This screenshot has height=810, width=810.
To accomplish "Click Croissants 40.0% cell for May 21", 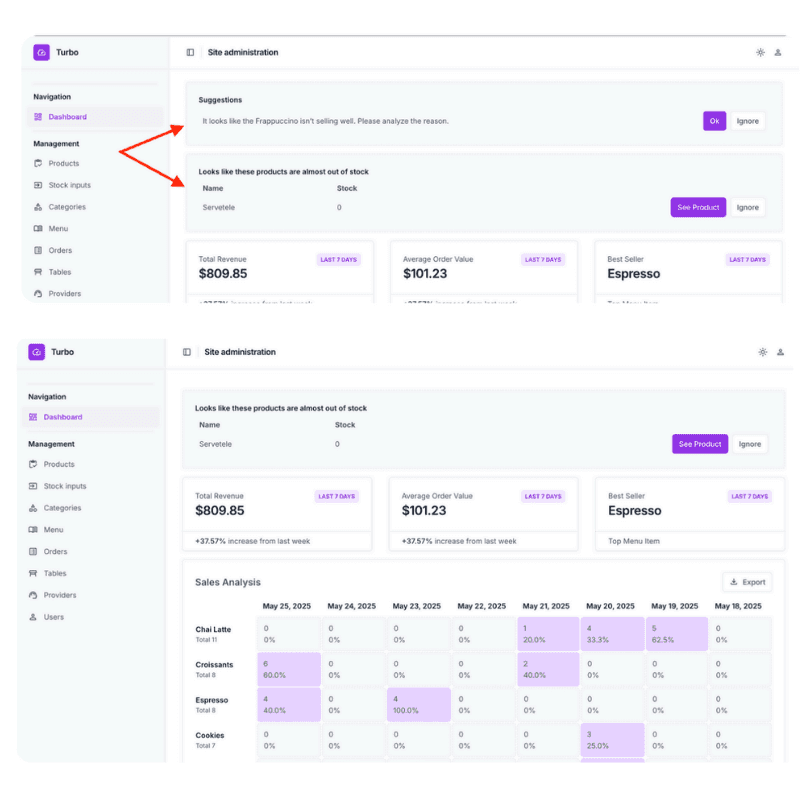I will point(548,669).
